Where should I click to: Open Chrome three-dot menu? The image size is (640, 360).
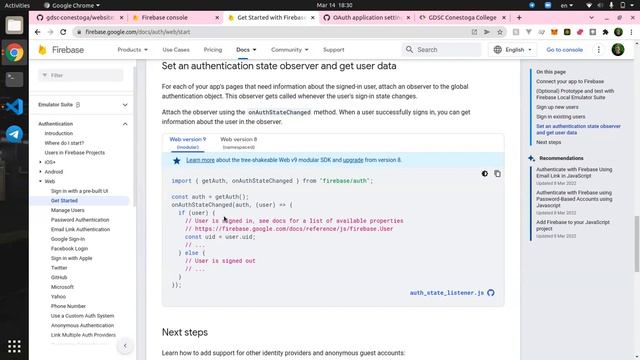[631, 32]
